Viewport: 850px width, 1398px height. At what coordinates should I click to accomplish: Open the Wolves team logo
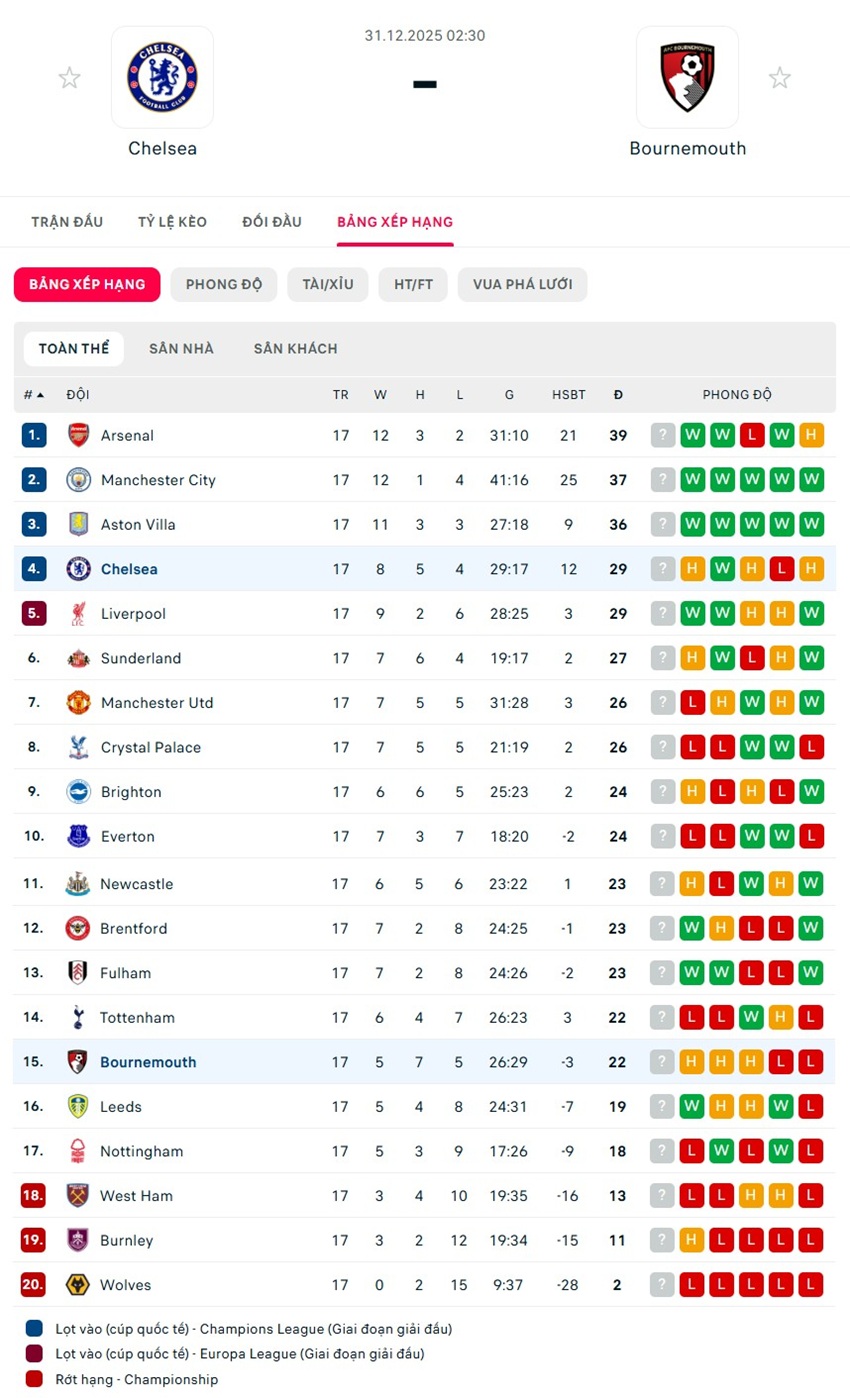pos(78,1285)
